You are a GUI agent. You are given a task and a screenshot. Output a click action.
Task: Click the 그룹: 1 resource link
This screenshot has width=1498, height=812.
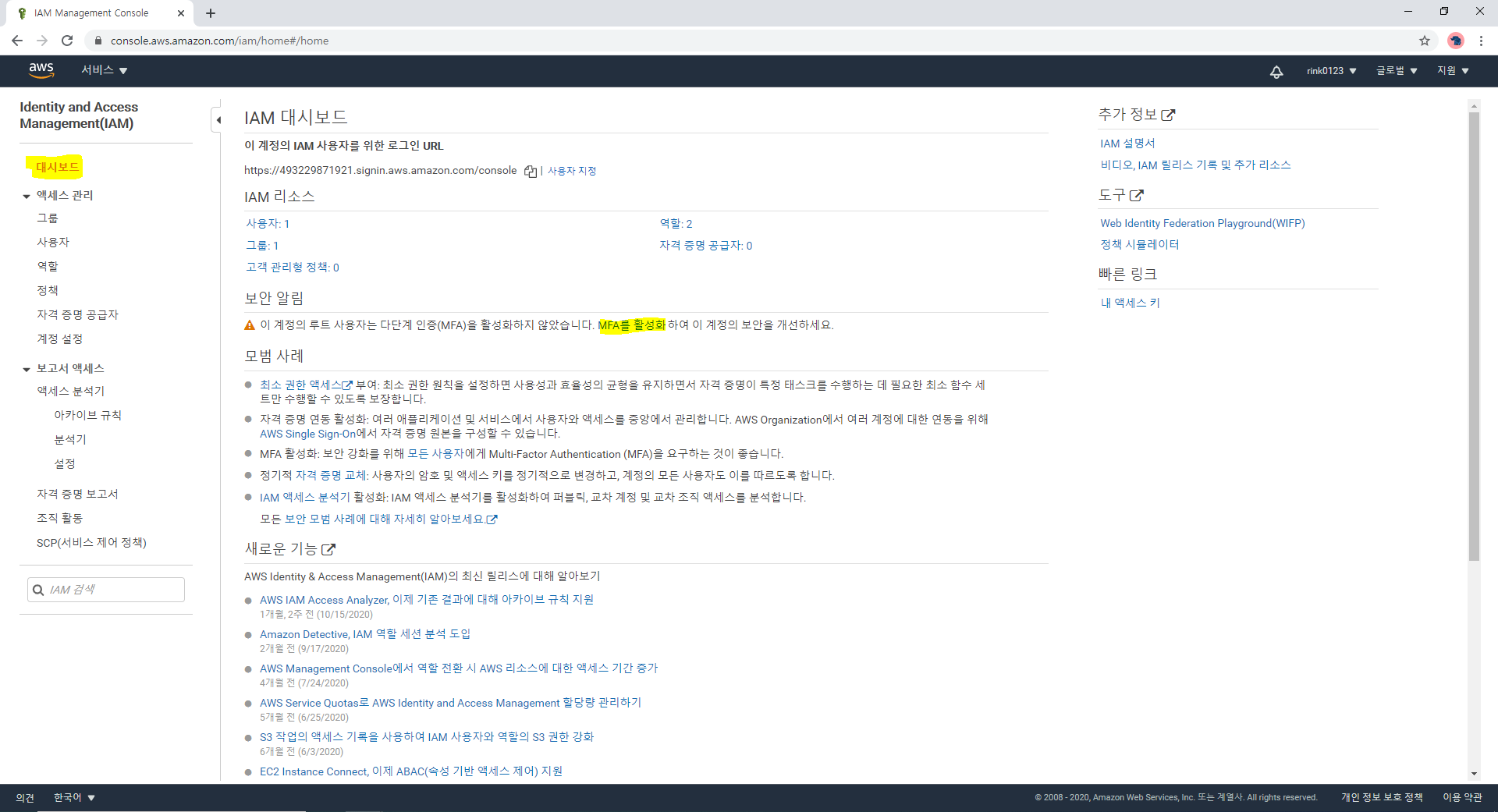(x=262, y=246)
